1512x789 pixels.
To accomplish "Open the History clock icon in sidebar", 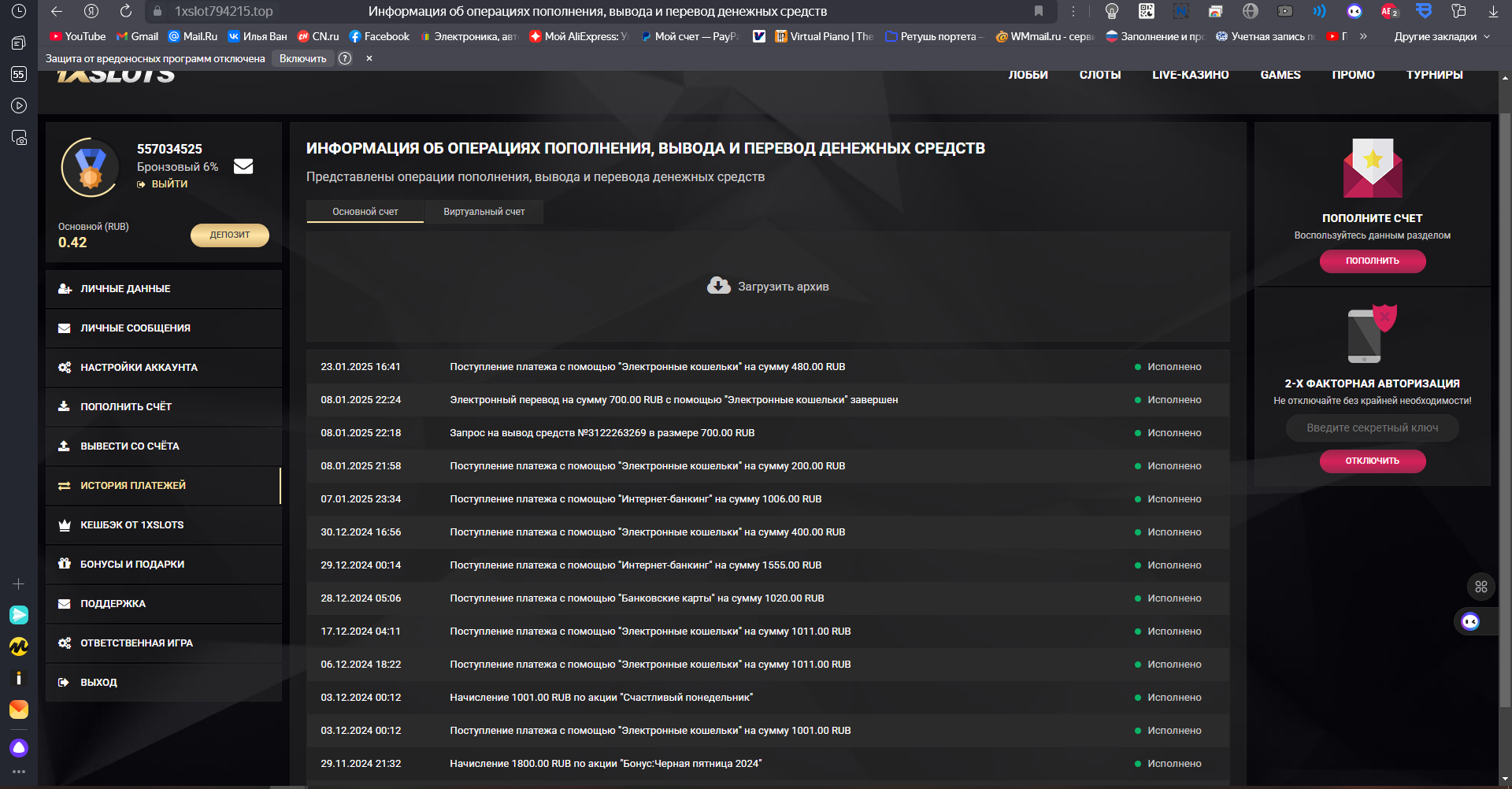I will (x=19, y=11).
